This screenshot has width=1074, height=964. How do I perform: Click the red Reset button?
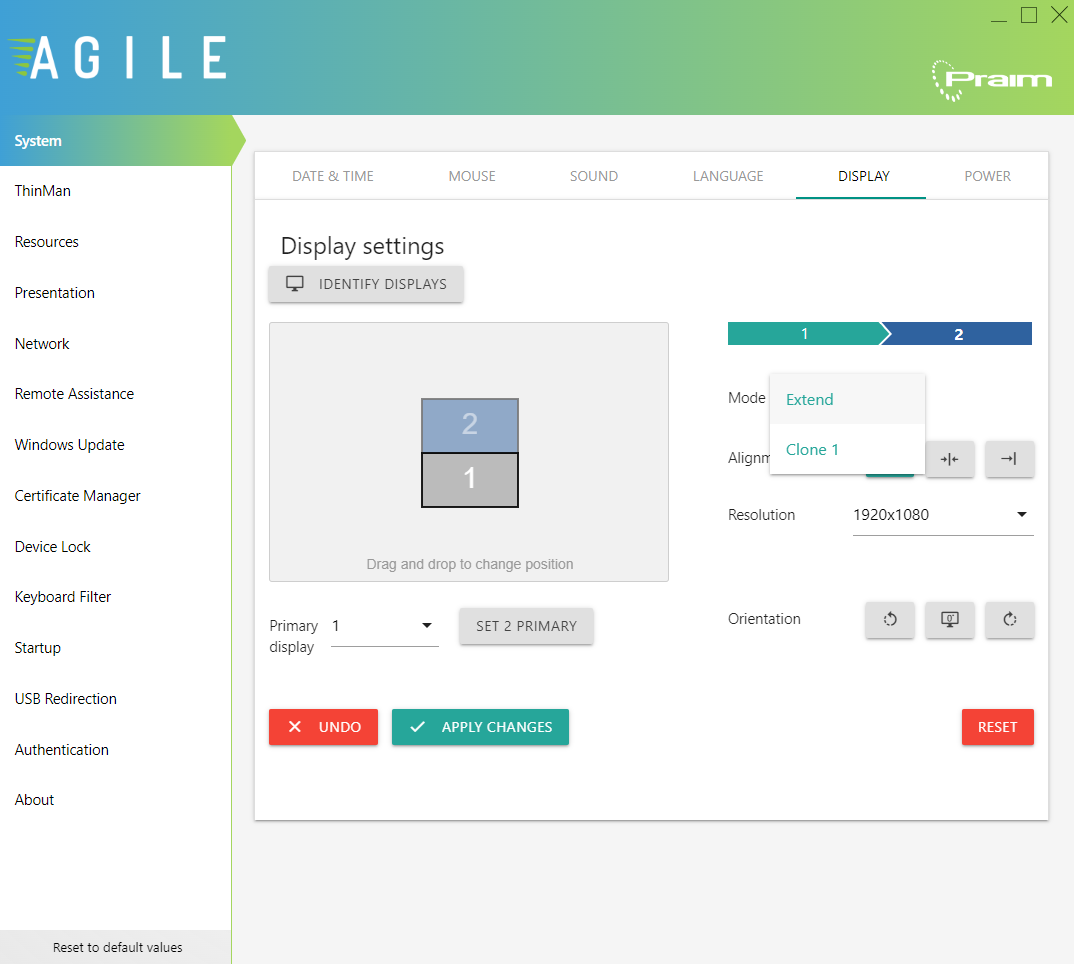(x=997, y=727)
